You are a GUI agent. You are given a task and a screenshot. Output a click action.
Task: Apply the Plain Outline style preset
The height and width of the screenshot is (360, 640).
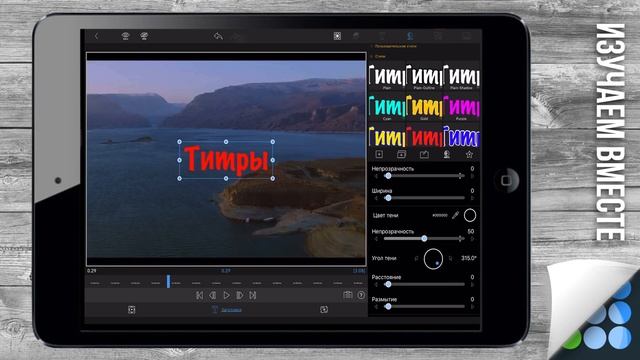[424, 77]
